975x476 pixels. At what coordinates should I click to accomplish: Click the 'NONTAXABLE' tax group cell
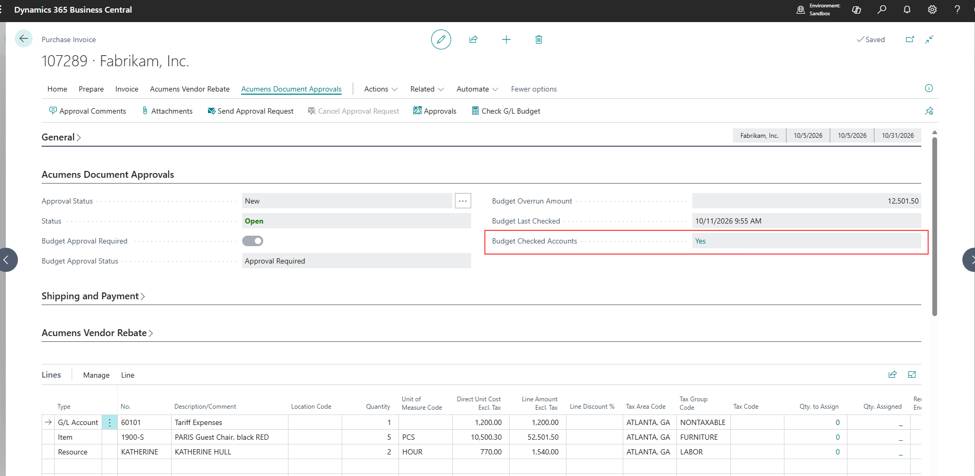pos(702,423)
